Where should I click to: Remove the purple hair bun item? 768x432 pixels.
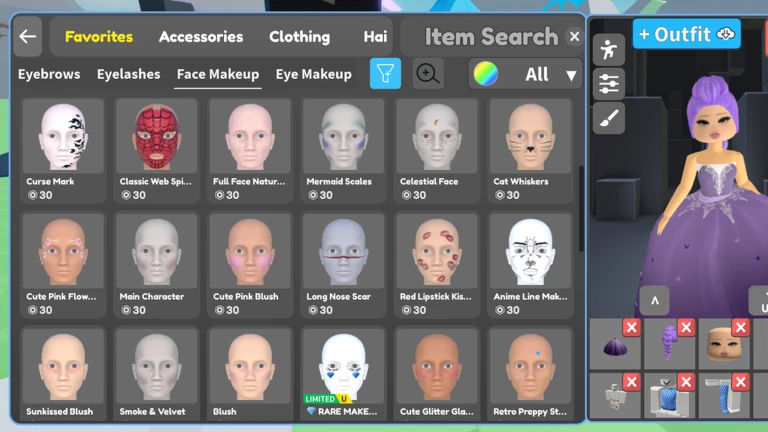631,328
